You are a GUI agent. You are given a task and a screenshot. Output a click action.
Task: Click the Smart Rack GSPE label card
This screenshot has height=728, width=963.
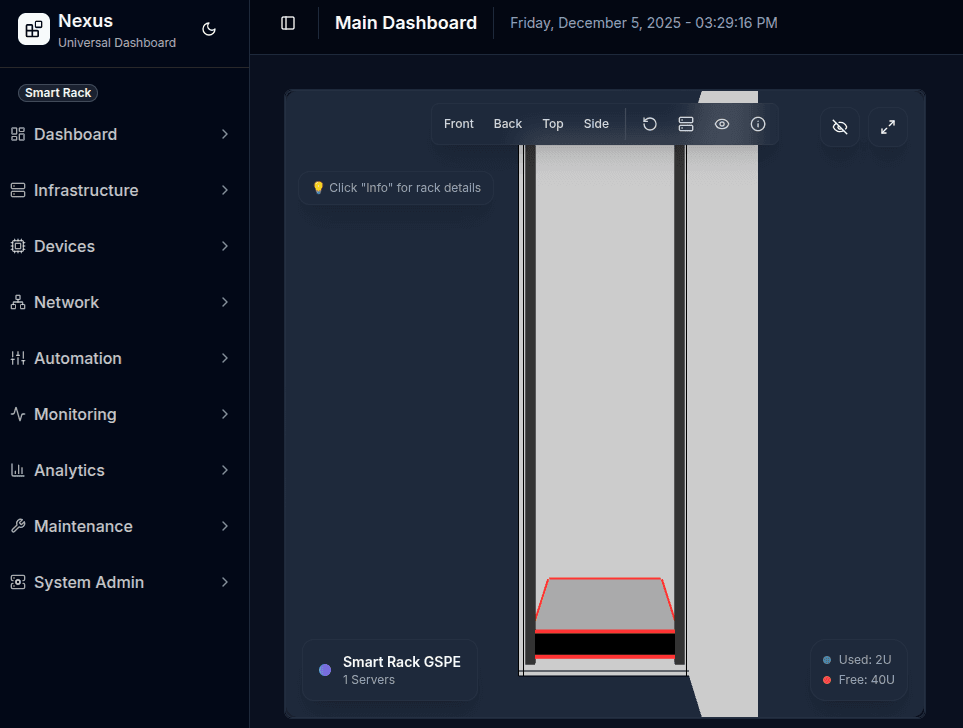tap(389, 669)
